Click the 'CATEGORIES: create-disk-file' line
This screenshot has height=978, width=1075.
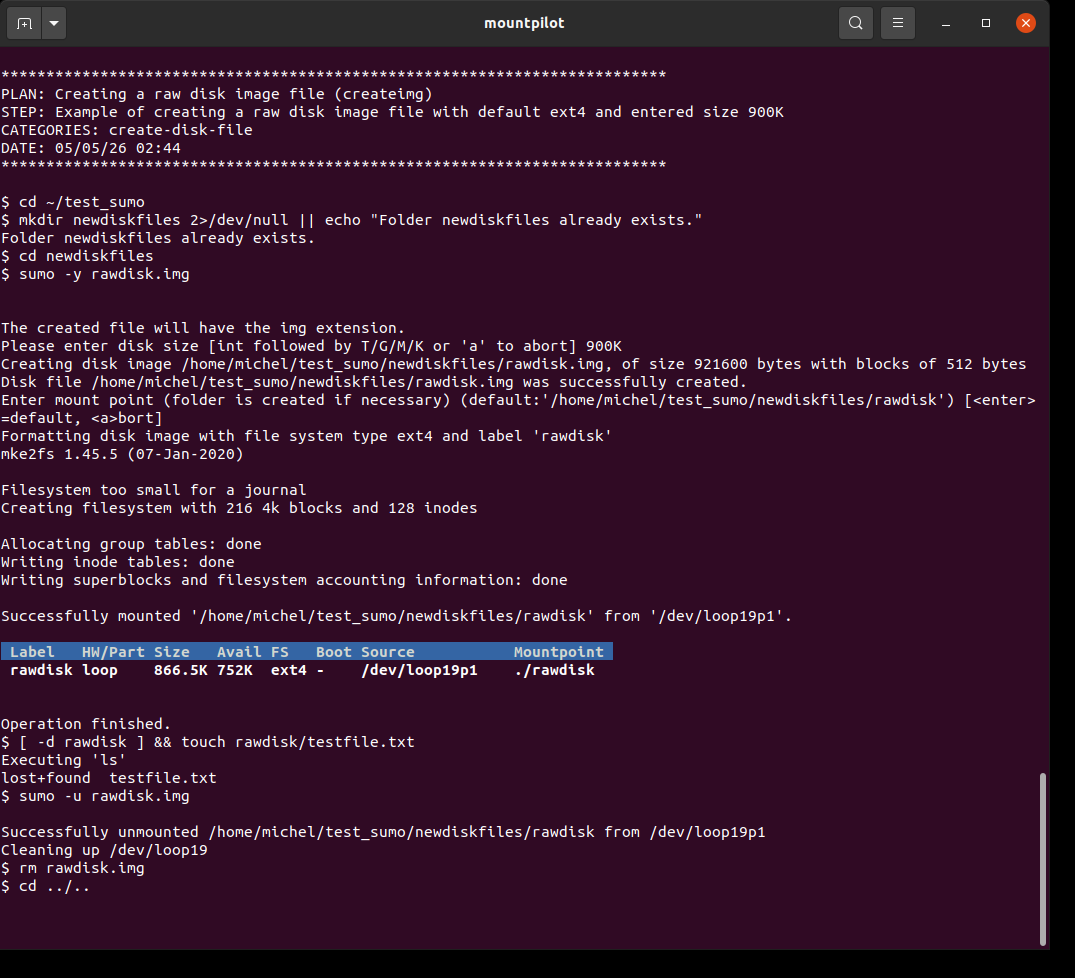[127, 130]
